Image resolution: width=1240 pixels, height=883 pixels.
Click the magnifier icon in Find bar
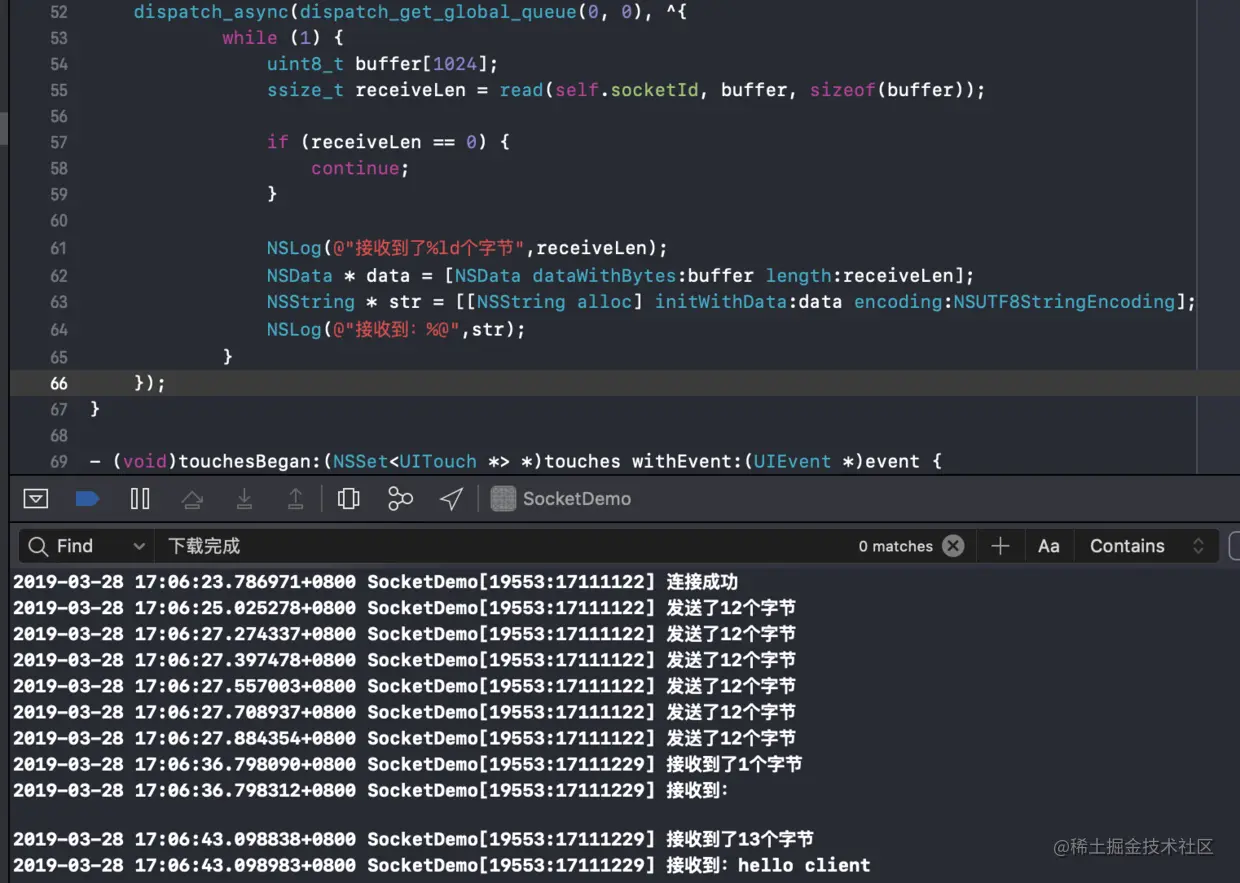[38, 546]
